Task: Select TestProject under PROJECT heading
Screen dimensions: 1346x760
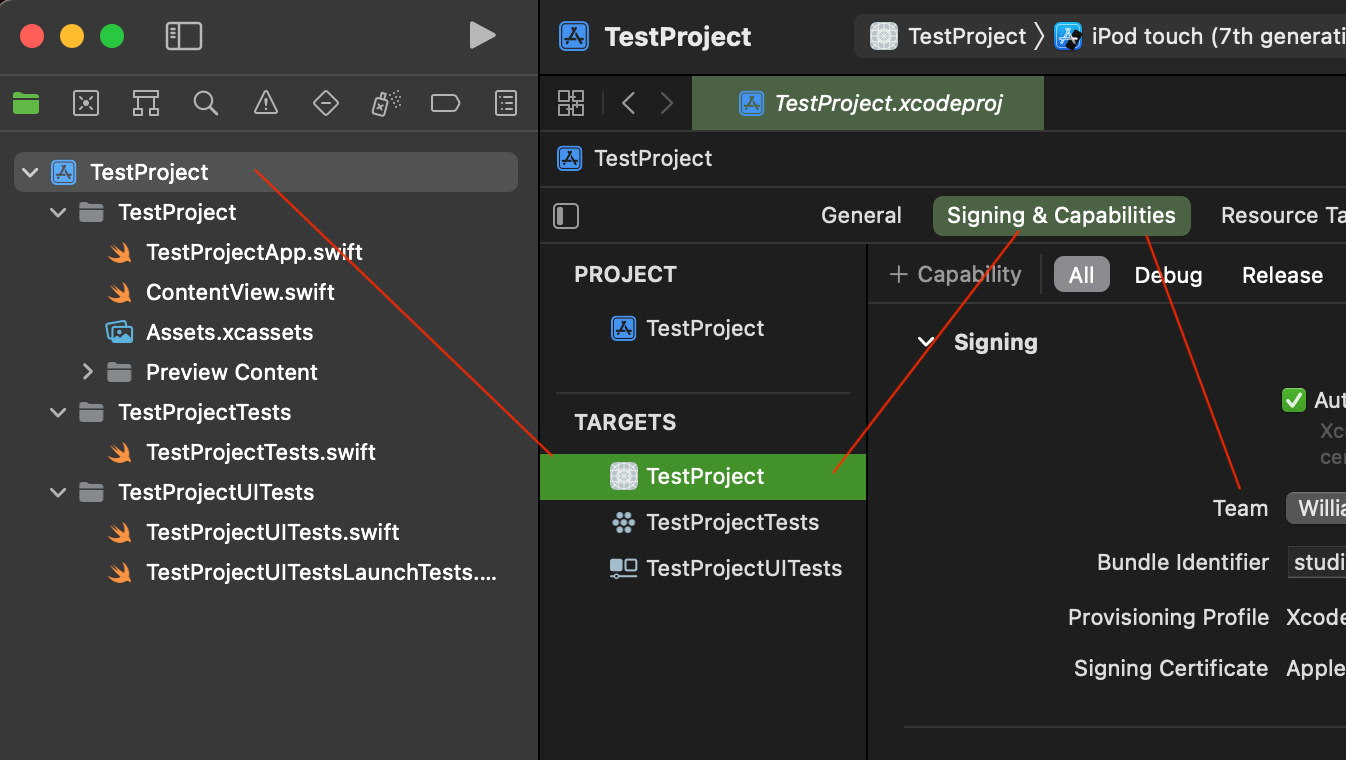Action: click(688, 328)
